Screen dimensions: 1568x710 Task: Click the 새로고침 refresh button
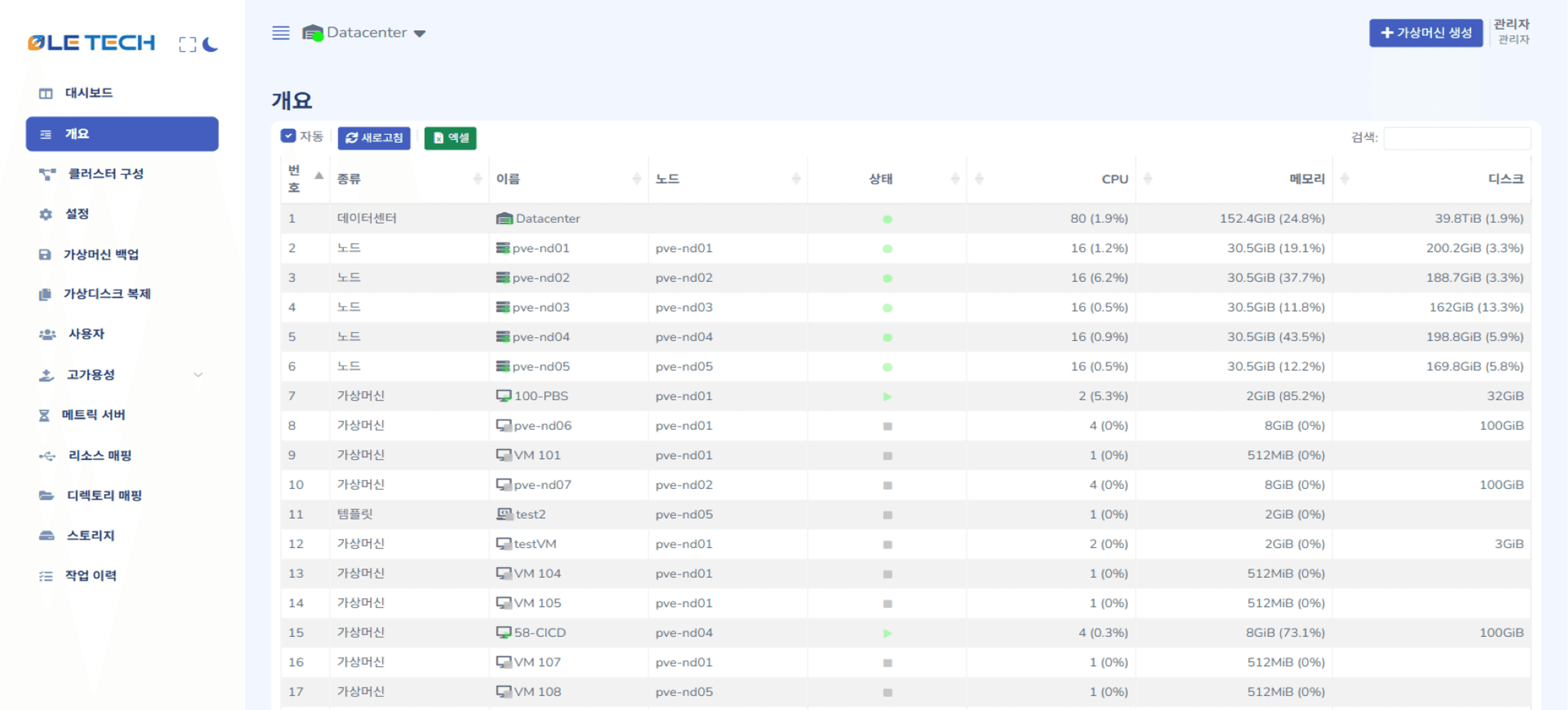click(374, 138)
